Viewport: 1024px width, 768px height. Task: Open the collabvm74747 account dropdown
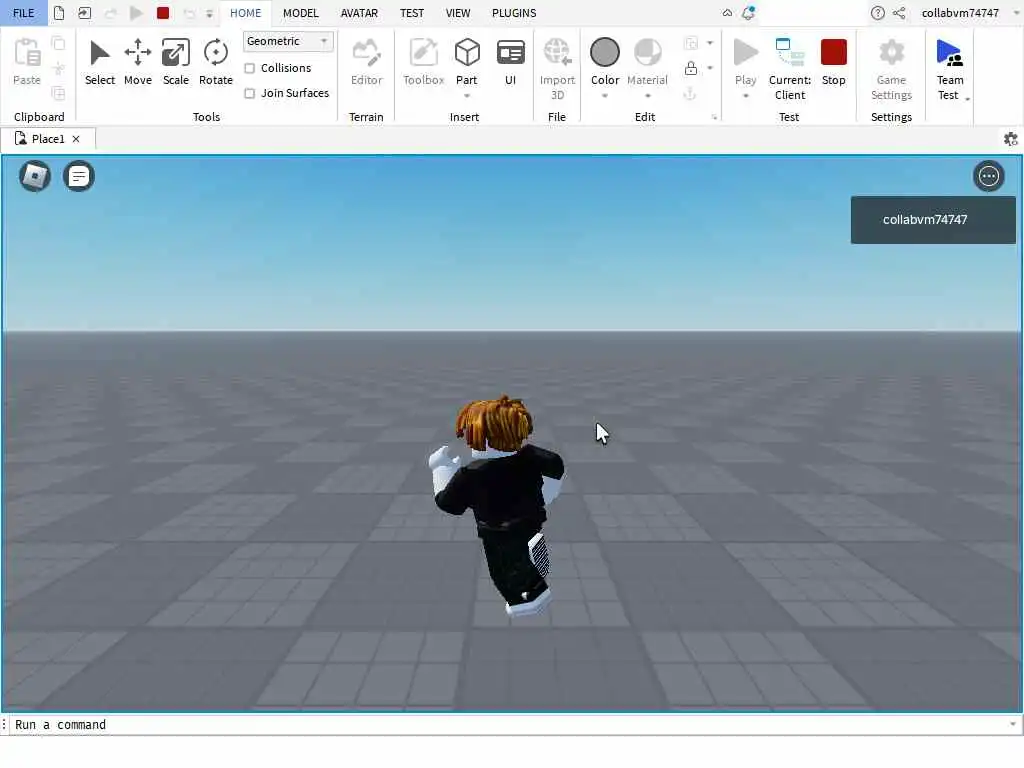tap(1016, 12)
